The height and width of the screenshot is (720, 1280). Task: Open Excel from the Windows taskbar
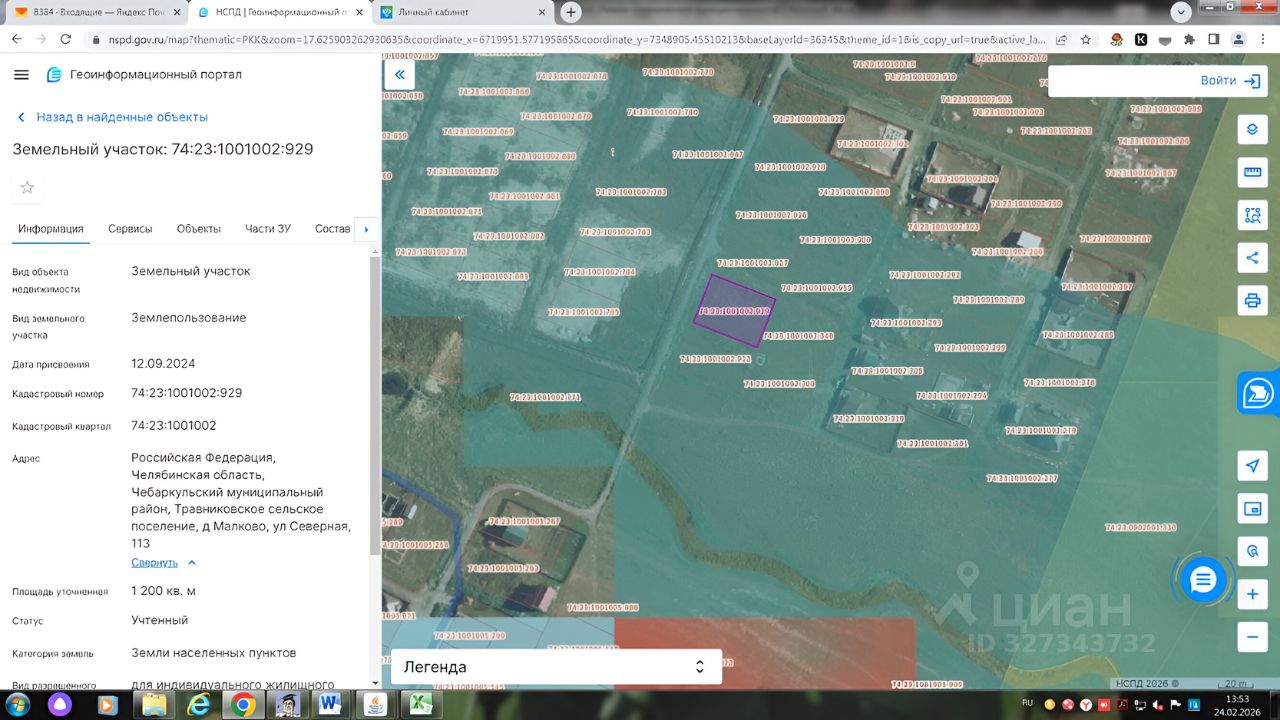point(421,704)
